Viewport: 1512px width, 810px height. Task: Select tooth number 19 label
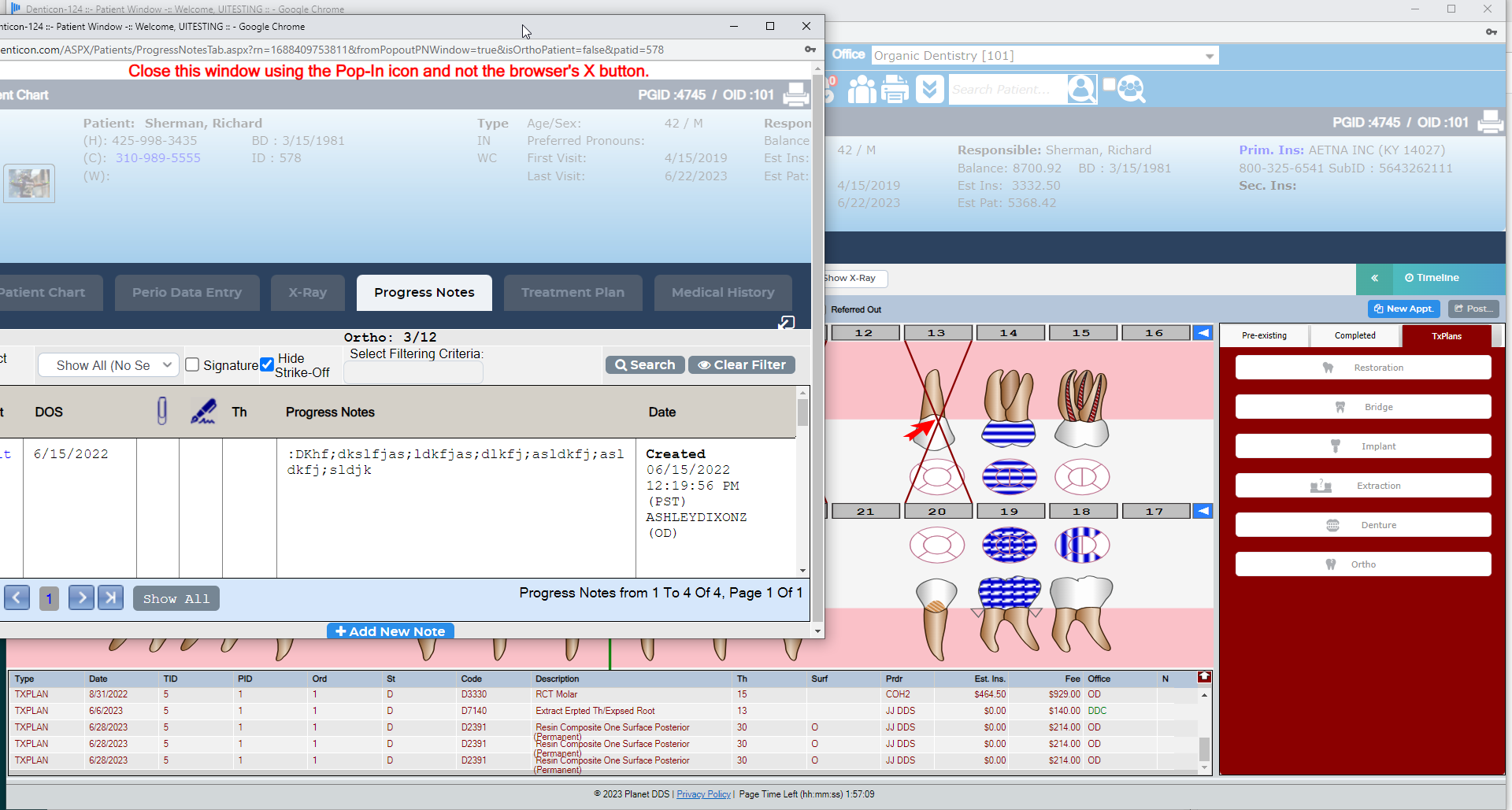(1009, 511)
